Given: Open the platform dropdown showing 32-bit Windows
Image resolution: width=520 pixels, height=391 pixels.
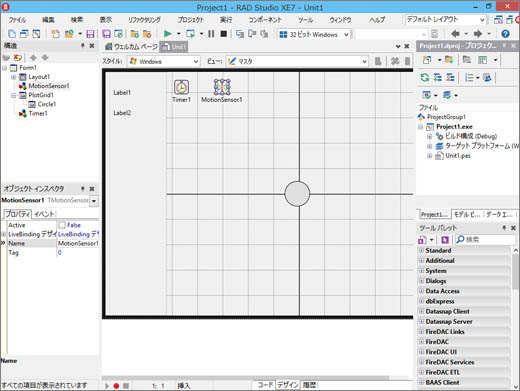Looking at the screenshot, I should pyautogui.click(x=314, y=34).
